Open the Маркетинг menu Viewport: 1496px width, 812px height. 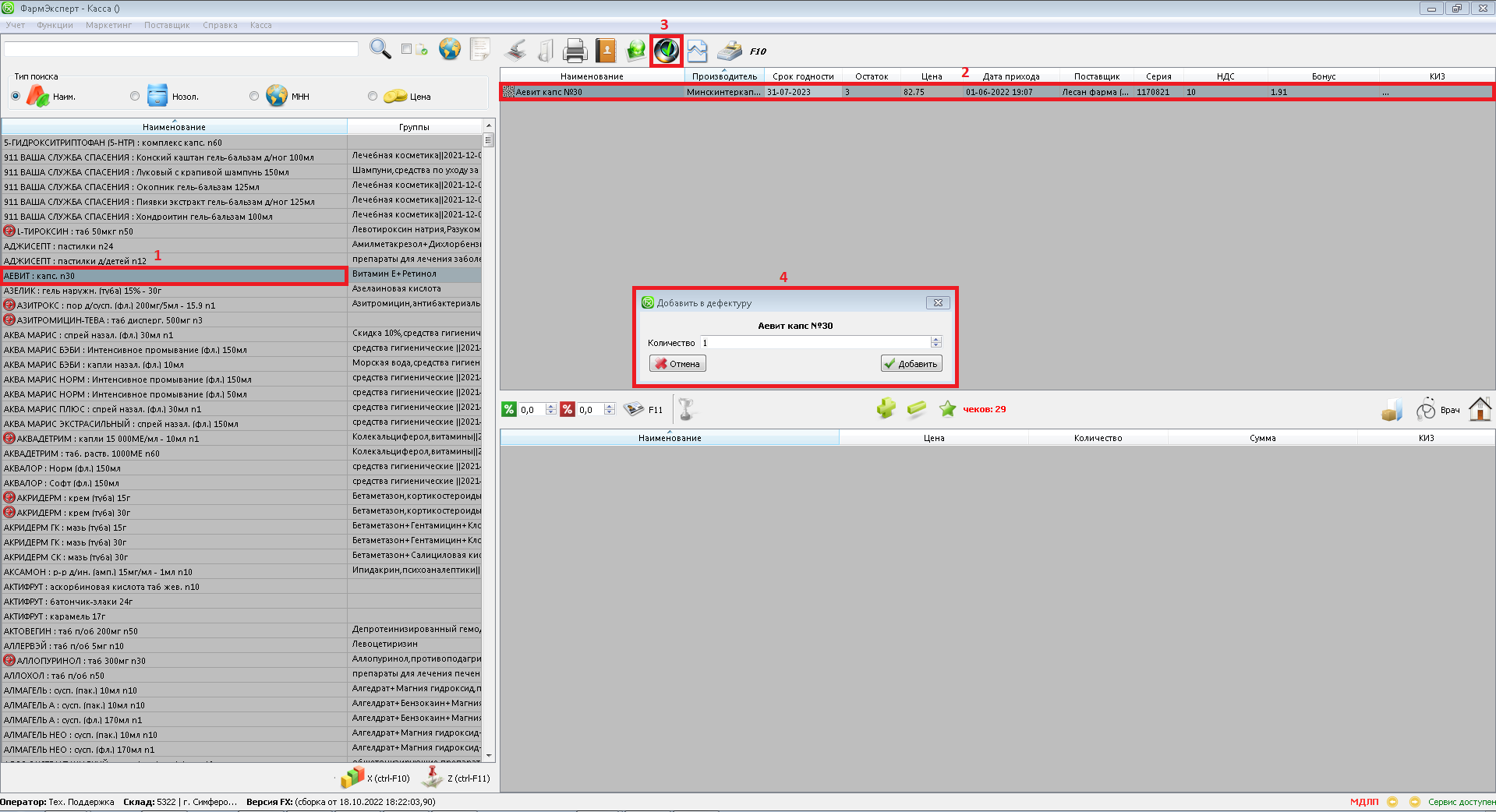tap(108, 25)
